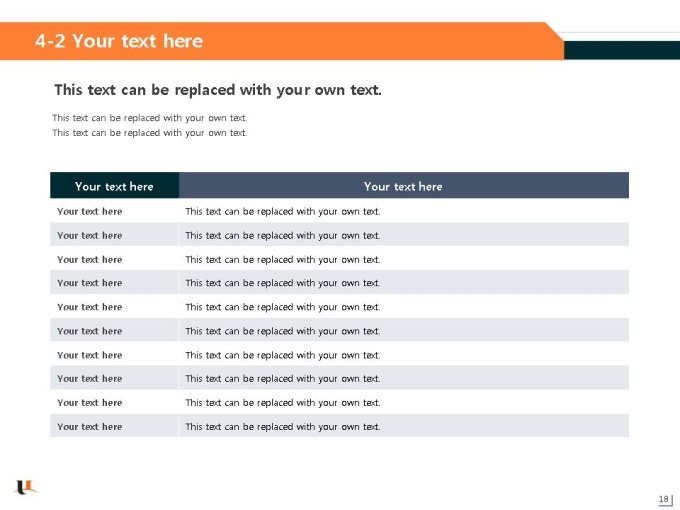Select description text in last table row

coord(283,426)
